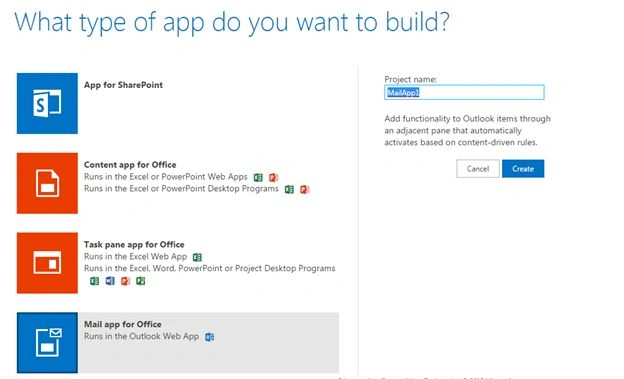The width and height of the screenshot is (624, 379).
Task: Click the App for SharePoint title text
Action: (x=123, y=85)
